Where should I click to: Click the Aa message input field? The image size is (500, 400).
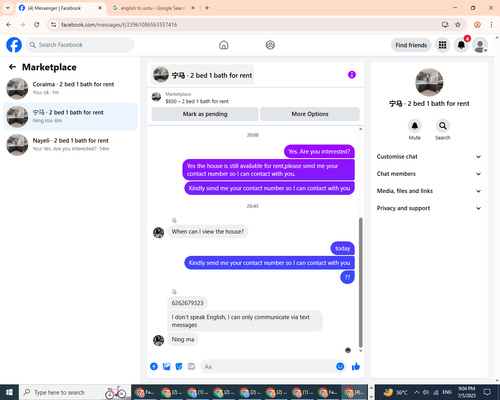pos(268,366)
